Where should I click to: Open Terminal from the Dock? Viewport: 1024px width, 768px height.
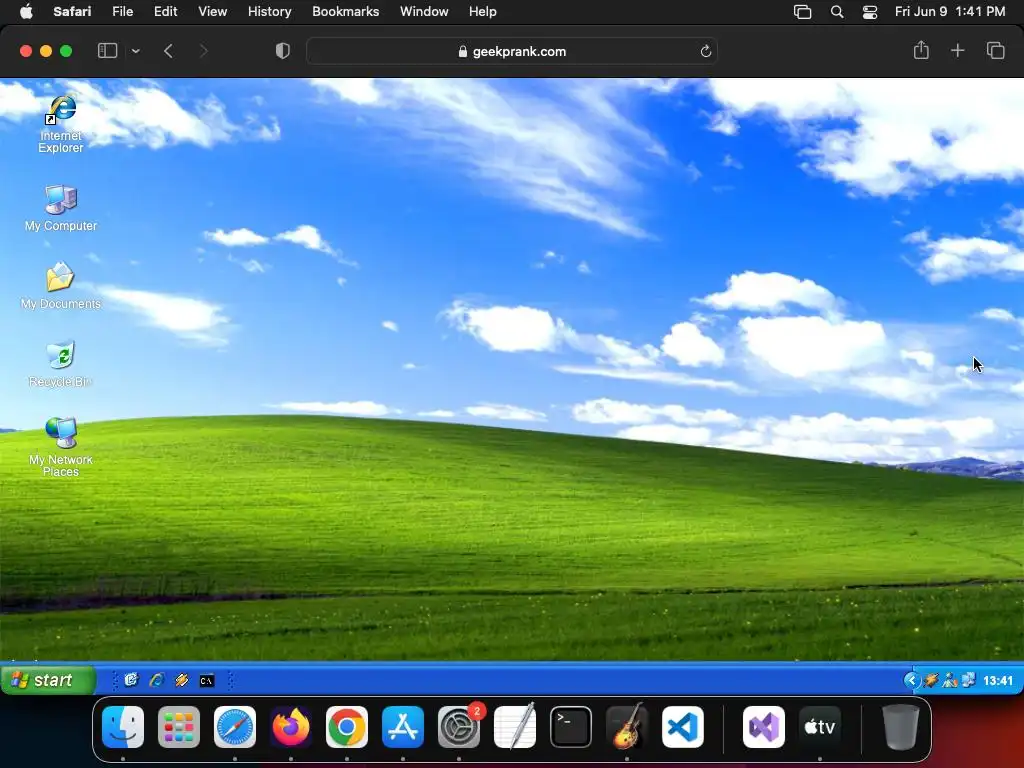[x=571, y=726]
